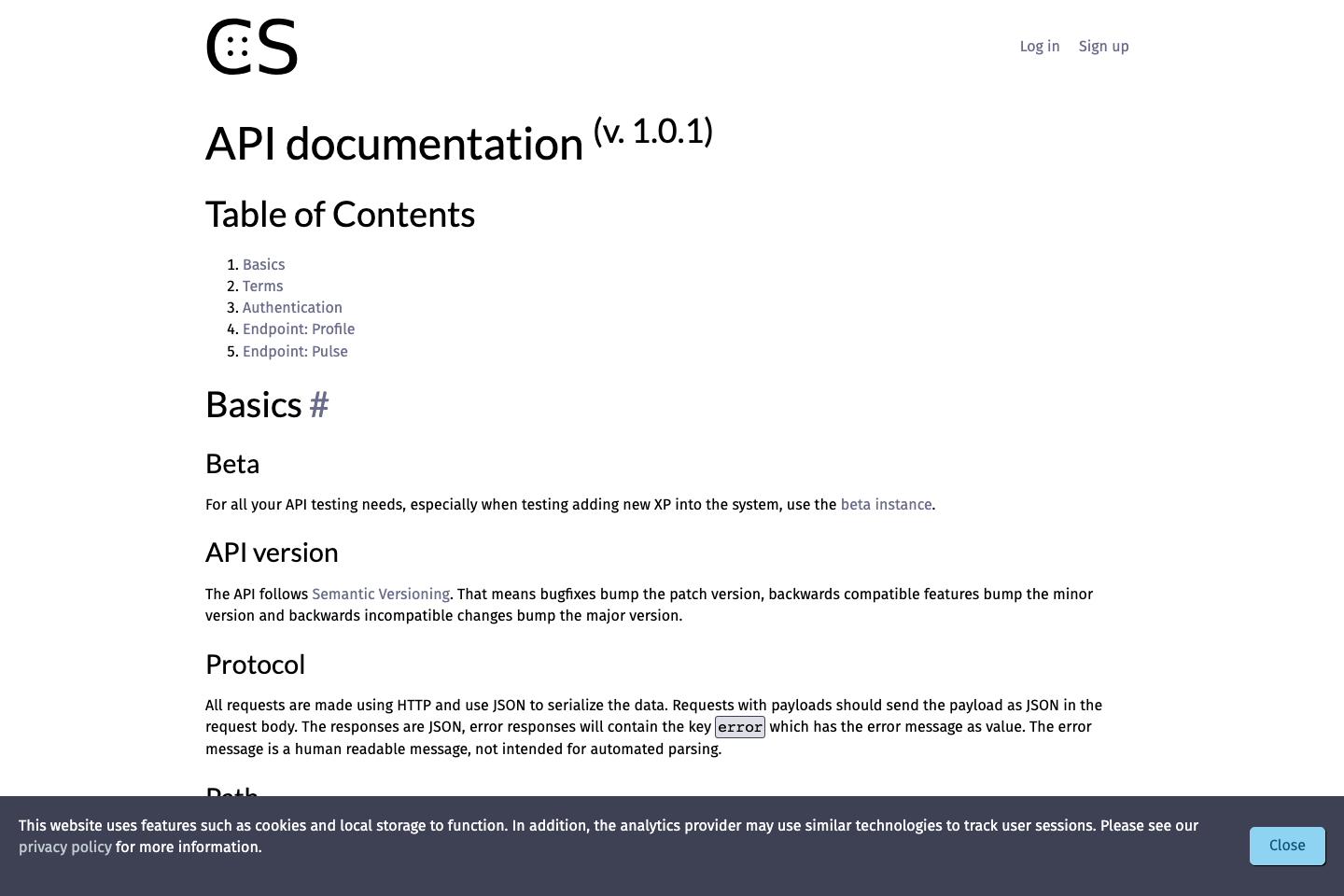Click the 'Basics' section heading

pyautogui.click(x=254, y=405)
